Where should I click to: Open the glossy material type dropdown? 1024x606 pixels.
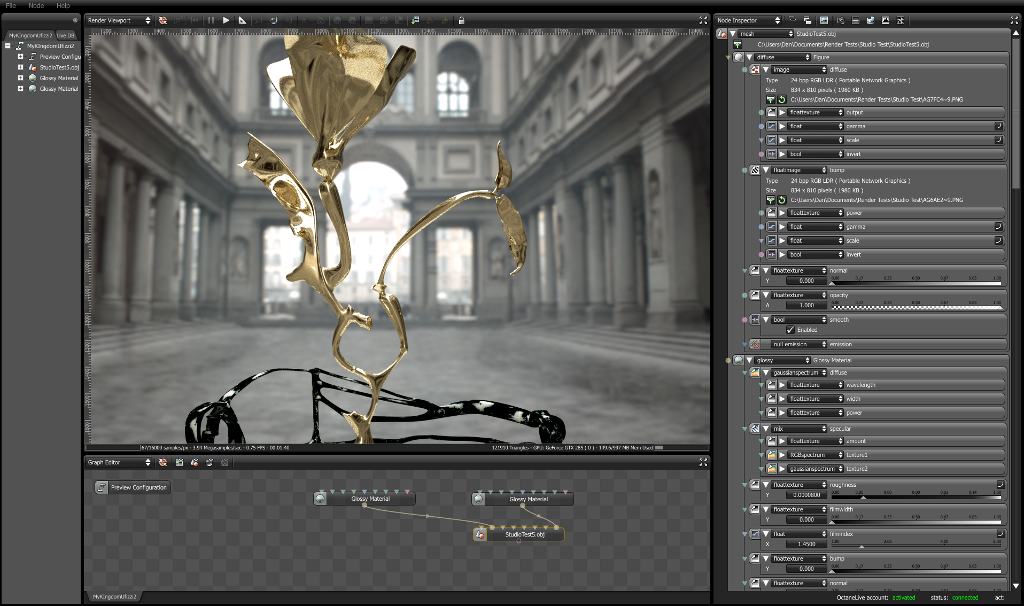click(782, 360)
